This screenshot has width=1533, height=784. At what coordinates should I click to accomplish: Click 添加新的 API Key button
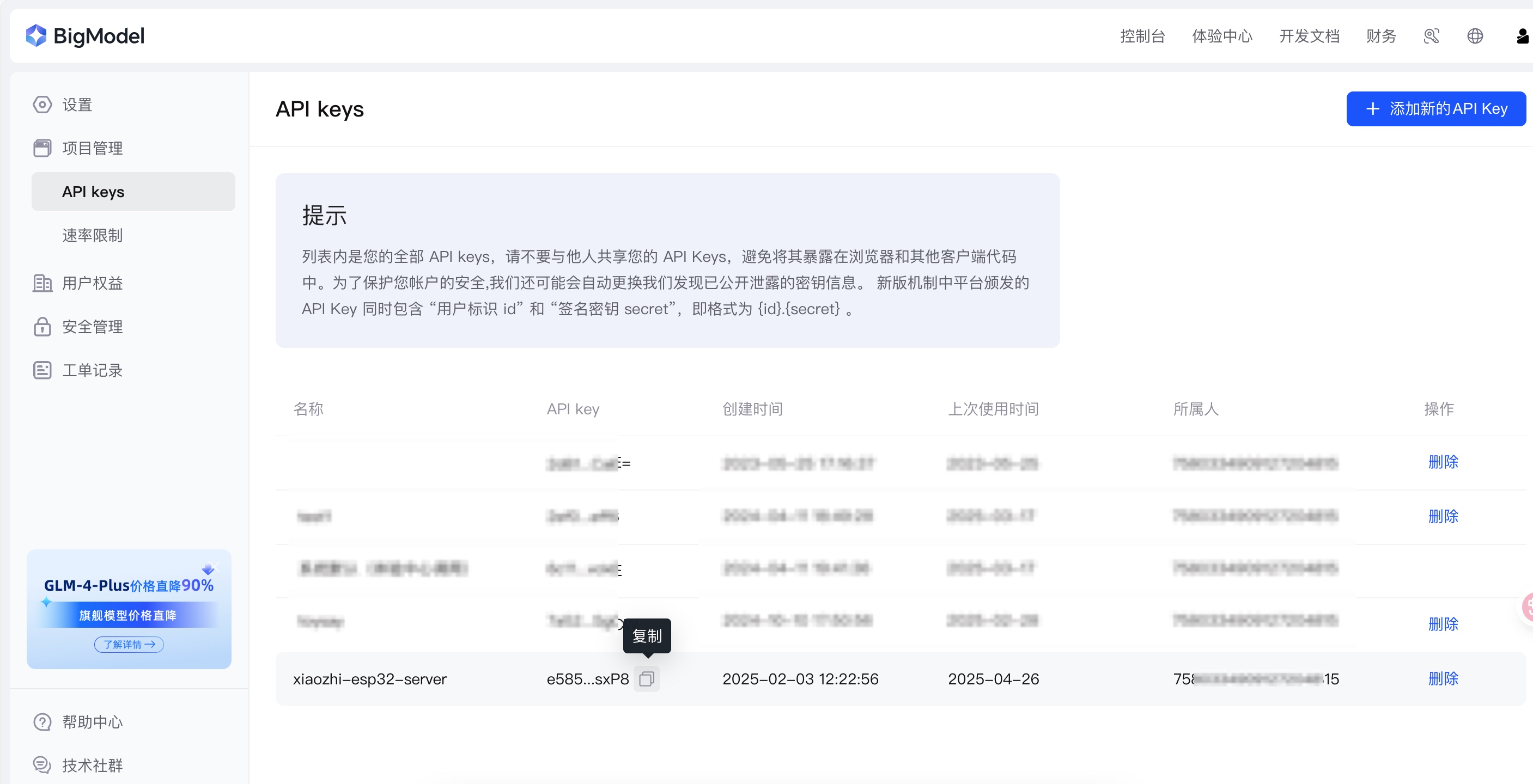click(1435, 109)
